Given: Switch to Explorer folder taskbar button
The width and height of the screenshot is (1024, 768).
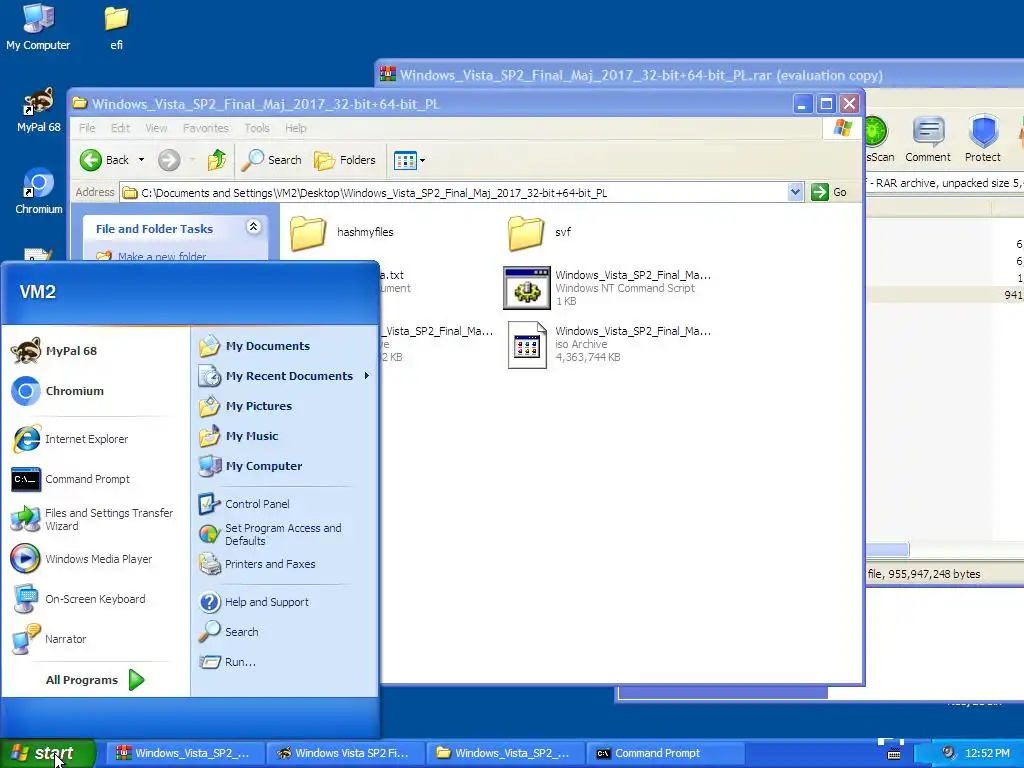Looking at the screenshot, I should [x=505, y=753].
